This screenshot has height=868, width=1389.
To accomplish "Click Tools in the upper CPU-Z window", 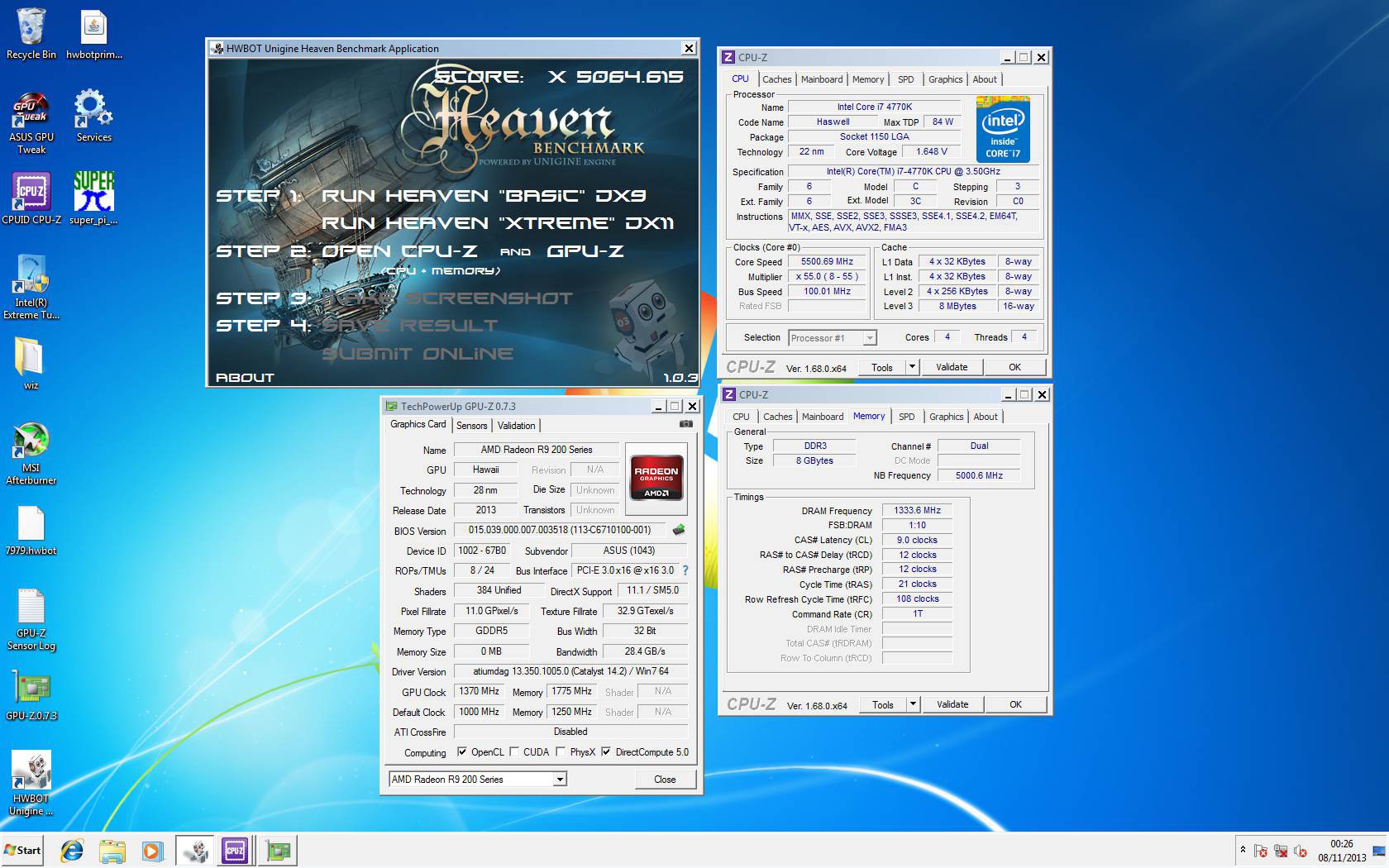I will (882, 367).
